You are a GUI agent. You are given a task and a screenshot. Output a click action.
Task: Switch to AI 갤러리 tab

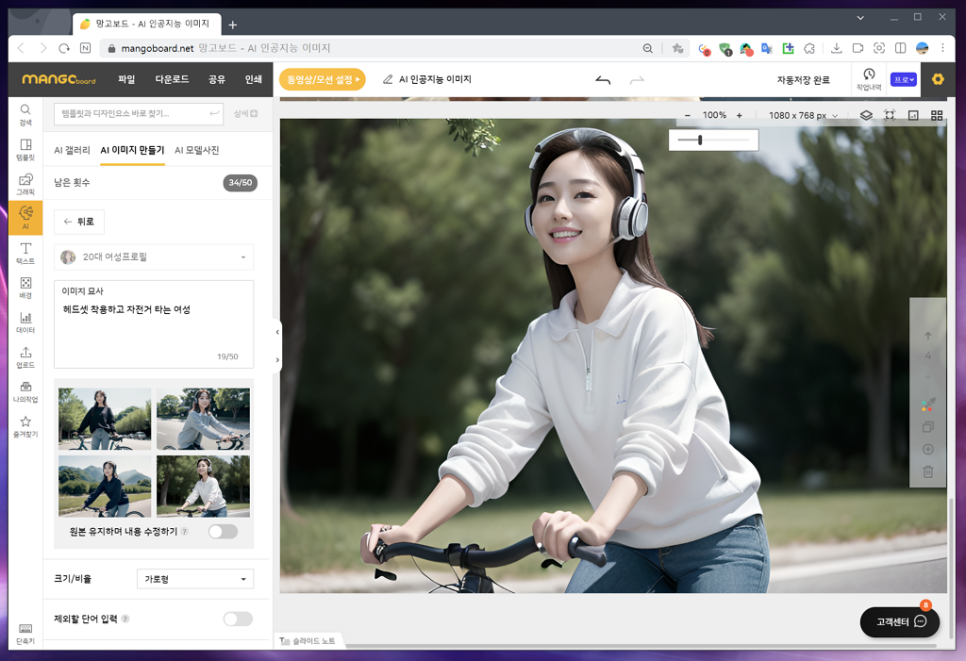click(x=72, y=150)
